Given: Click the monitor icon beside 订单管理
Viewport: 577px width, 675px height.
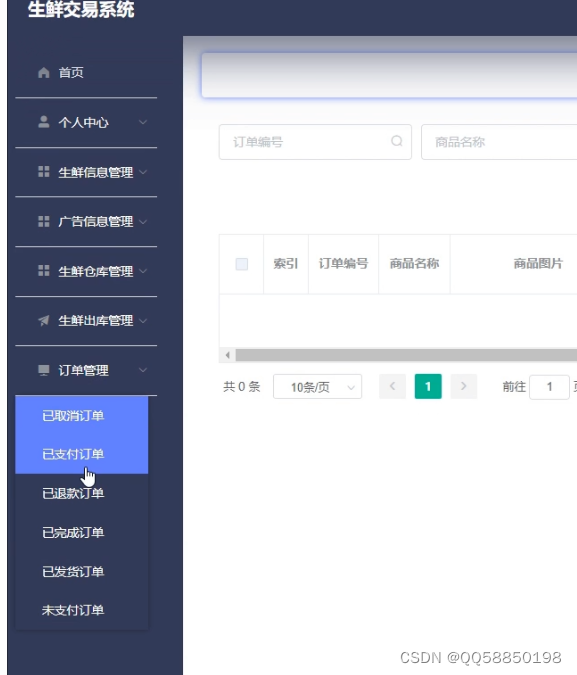Looking at the screenshot, I should click(x=43, y=370).
